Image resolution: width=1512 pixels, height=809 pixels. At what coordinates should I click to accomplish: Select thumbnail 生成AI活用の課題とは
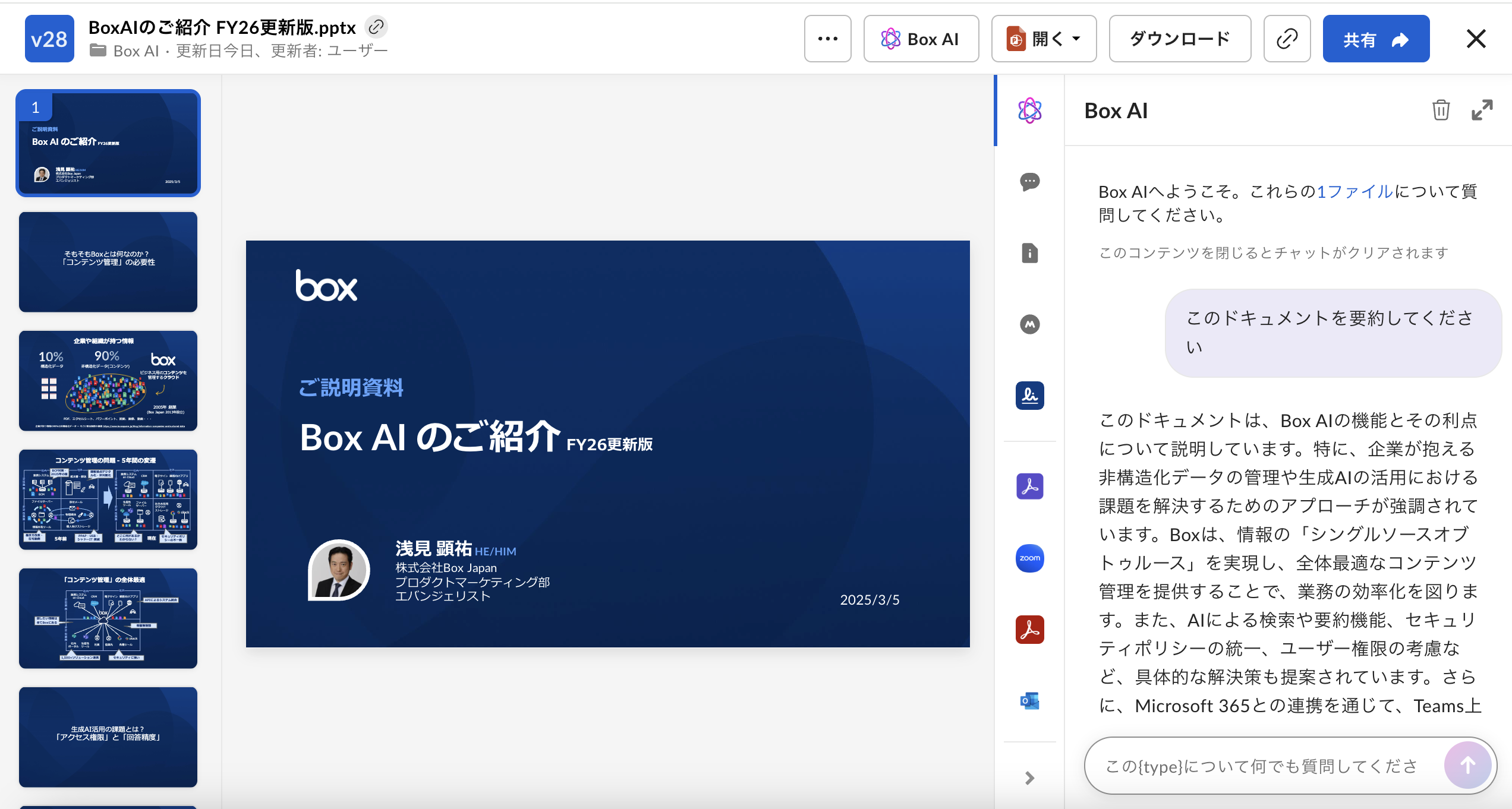tap(108, 737)
